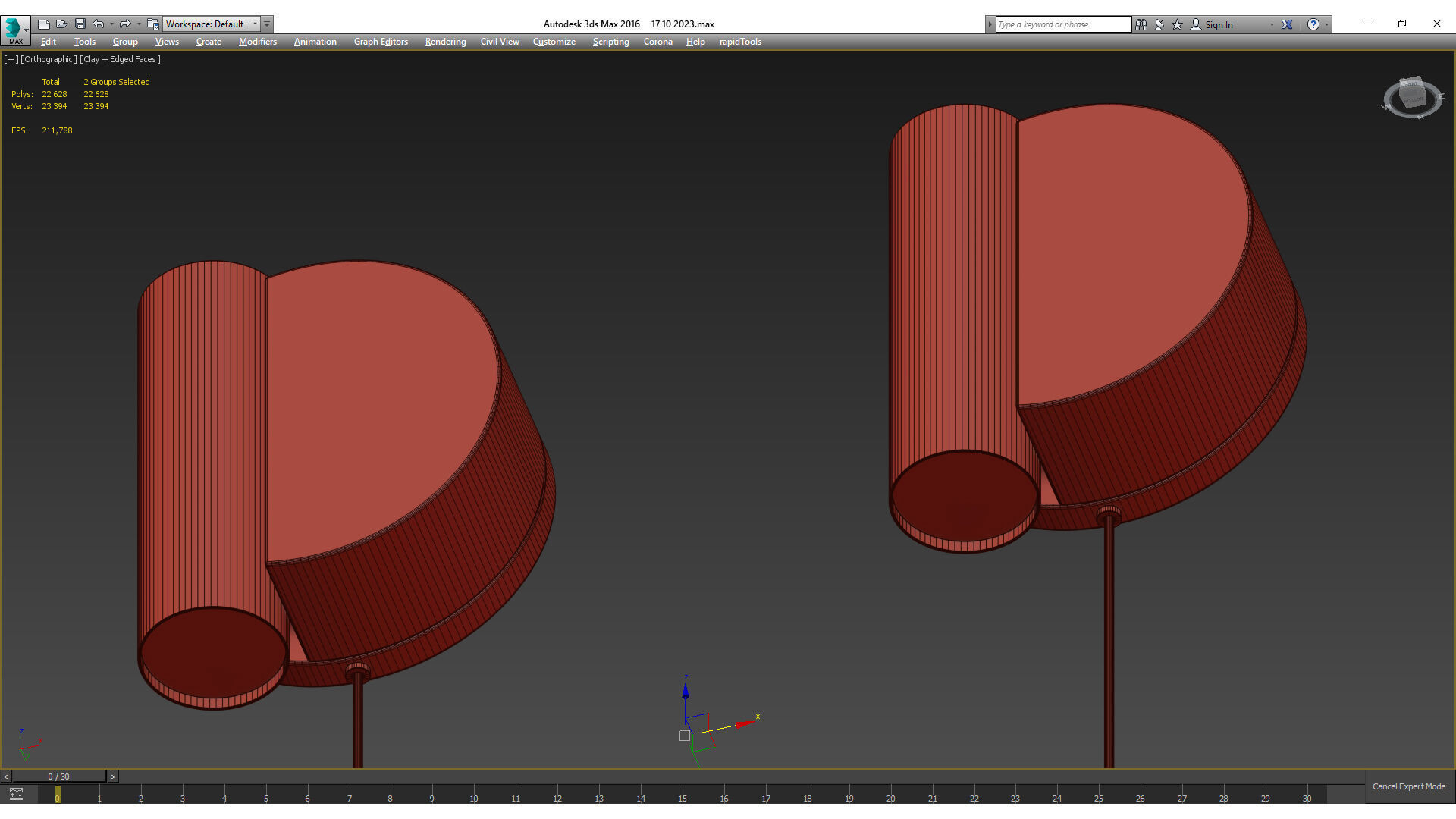Open the rapidTools menu
This screenshot has width=1456, height=819.
(x=740, y=42)
